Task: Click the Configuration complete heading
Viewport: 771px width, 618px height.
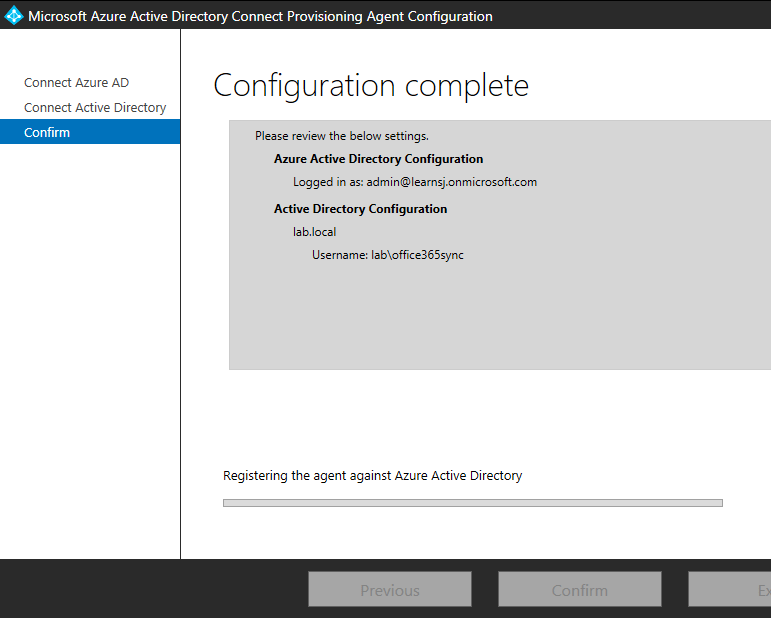Action: tap(370, 86)
